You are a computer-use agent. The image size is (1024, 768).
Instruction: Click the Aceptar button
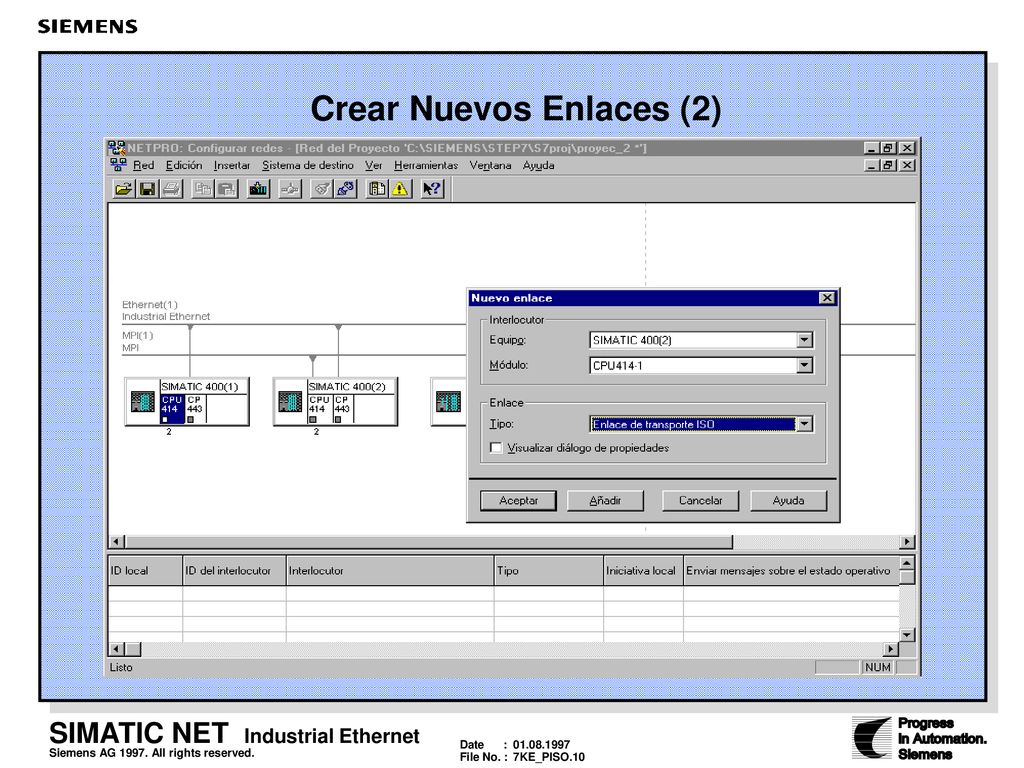(x=519, y=501)
